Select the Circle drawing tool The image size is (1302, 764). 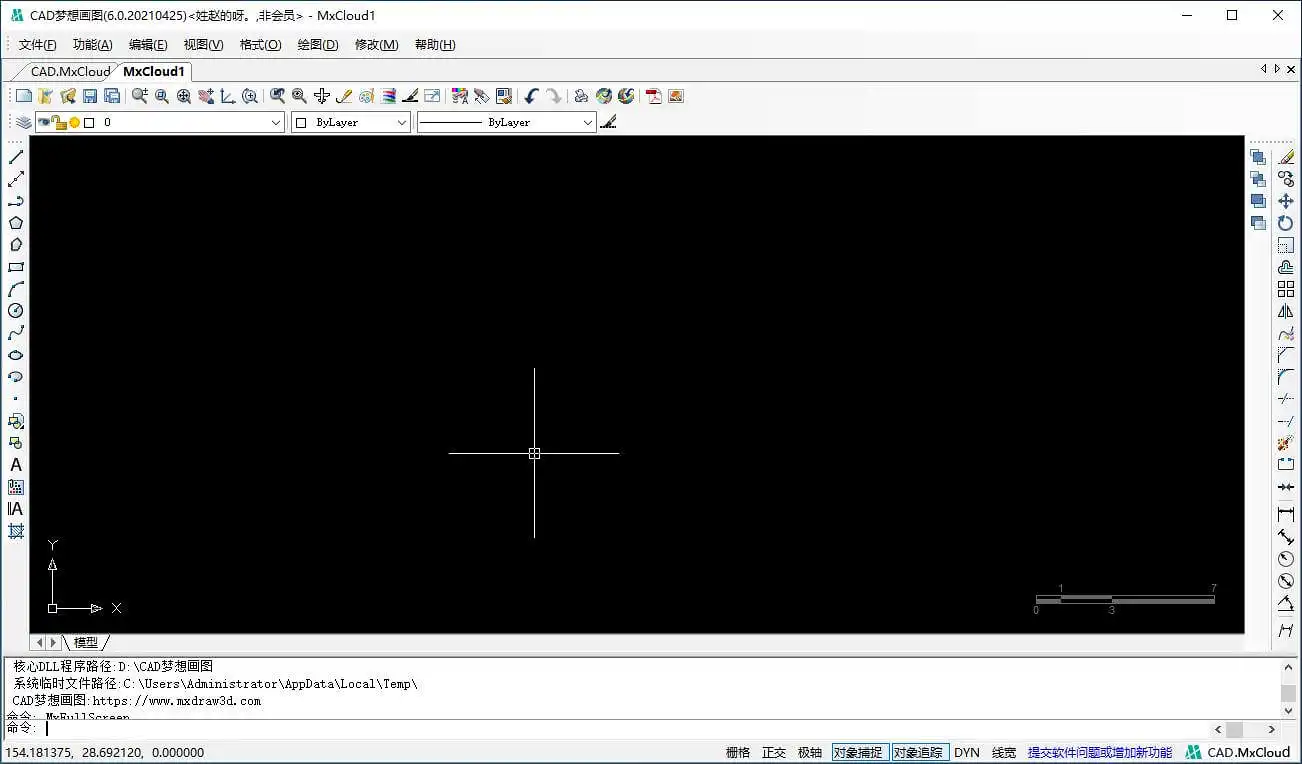[16, 311]
